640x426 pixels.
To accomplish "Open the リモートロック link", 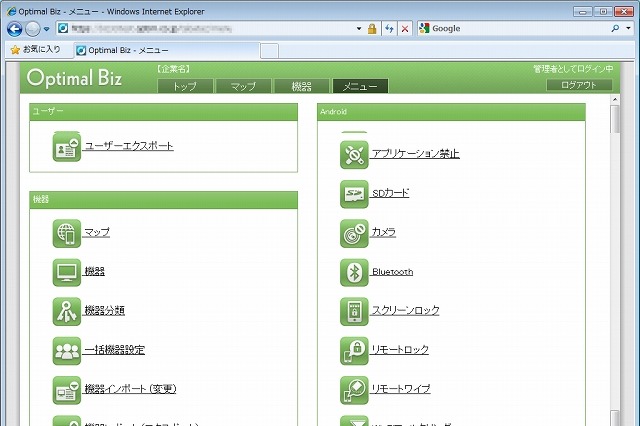I will (x=400, y=349).
